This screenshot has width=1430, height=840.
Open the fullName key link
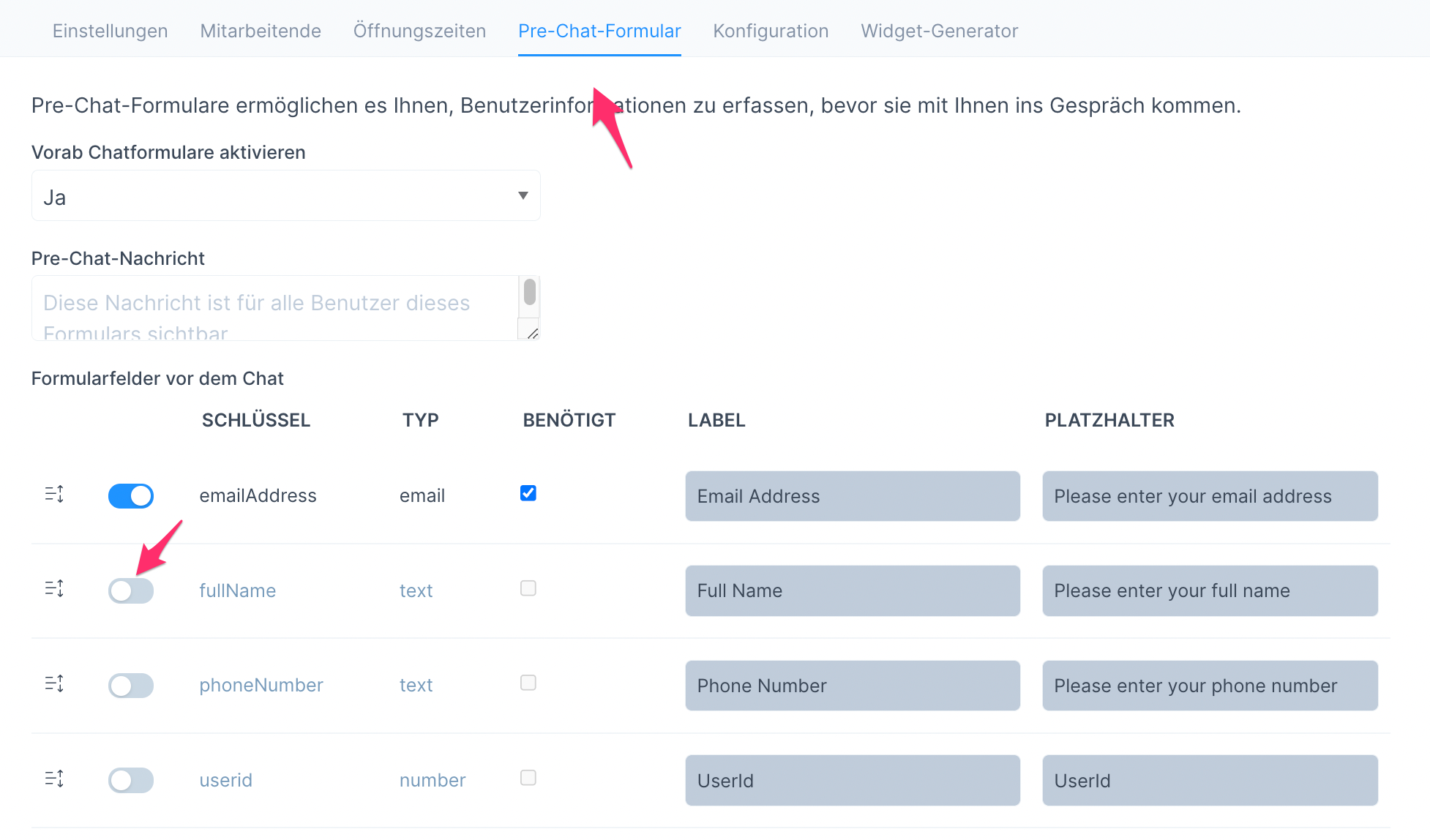[x=237, y=590]
